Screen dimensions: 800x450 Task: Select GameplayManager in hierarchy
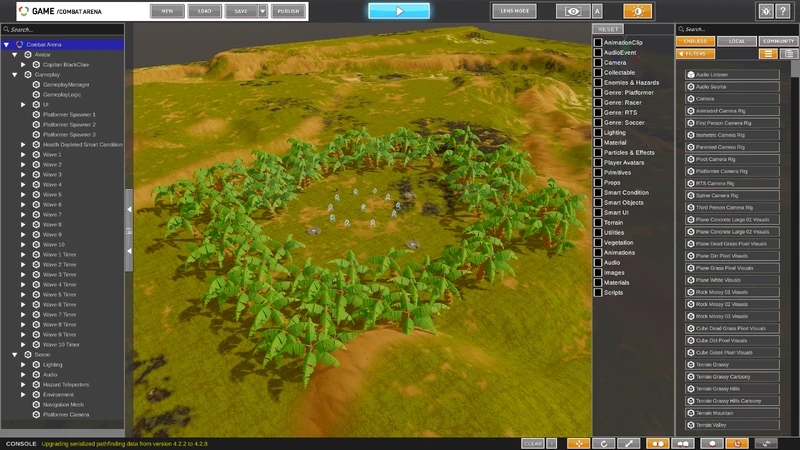(x=66, y=85)
